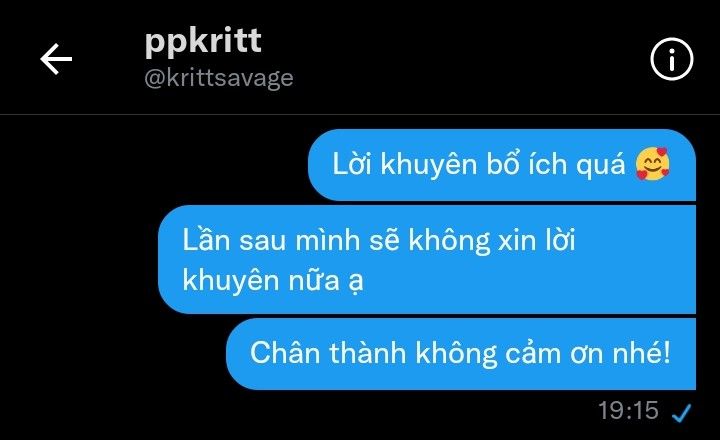Viewport: 720px width, 440px height.
Task: Tap the blue sent checkmark
Action: click(681, 412)
